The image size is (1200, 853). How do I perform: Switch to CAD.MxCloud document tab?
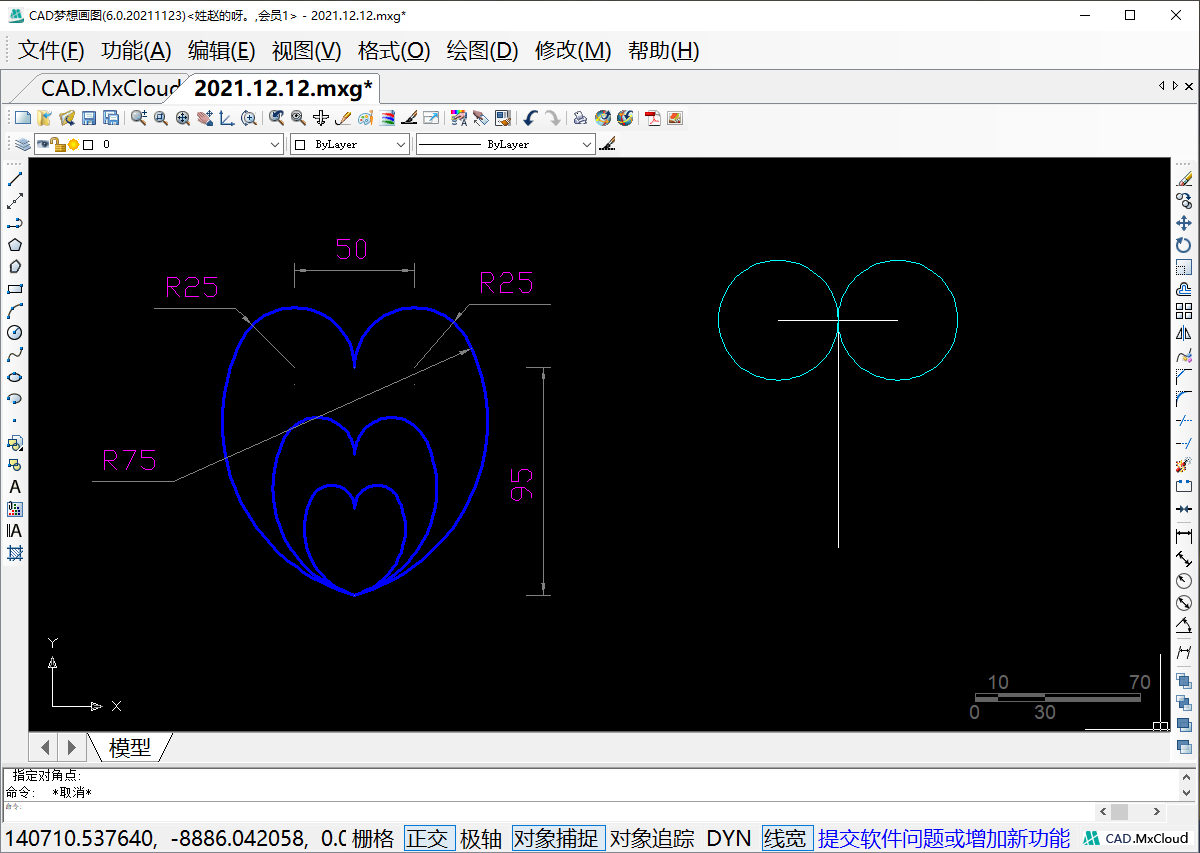[108, 88]
